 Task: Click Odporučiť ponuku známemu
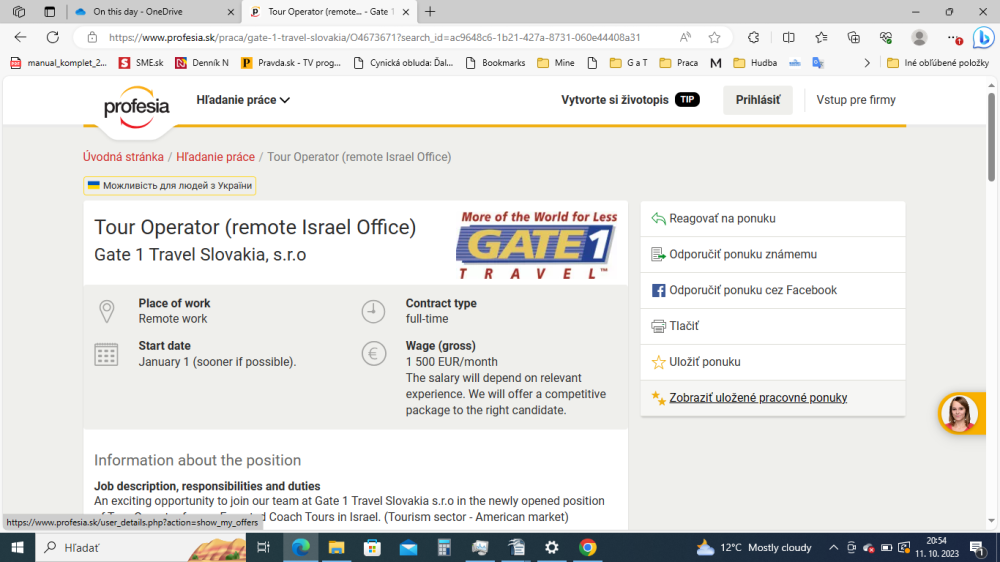pos(773,255)
